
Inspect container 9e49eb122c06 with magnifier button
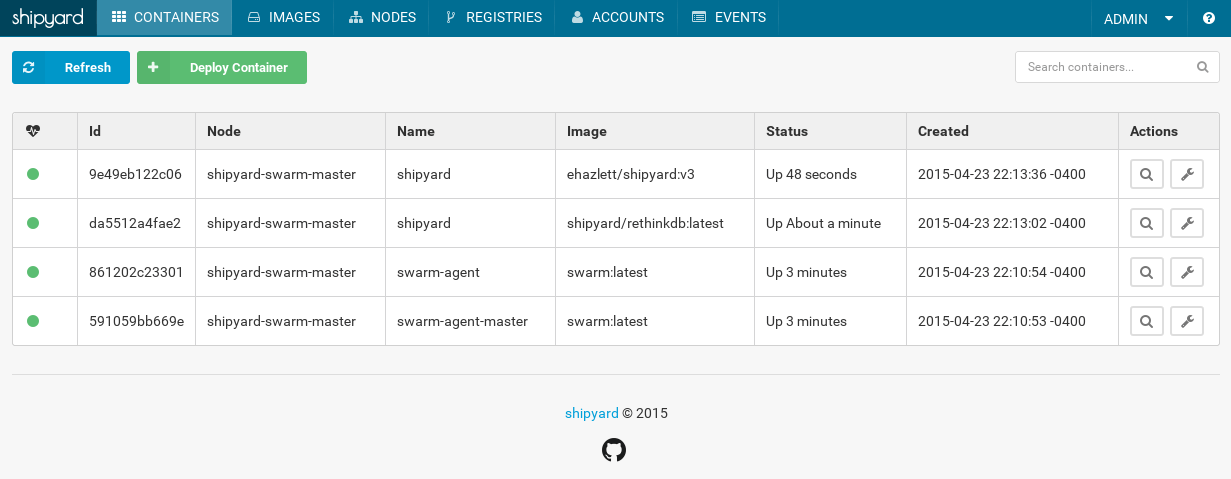coord(1147,174)
